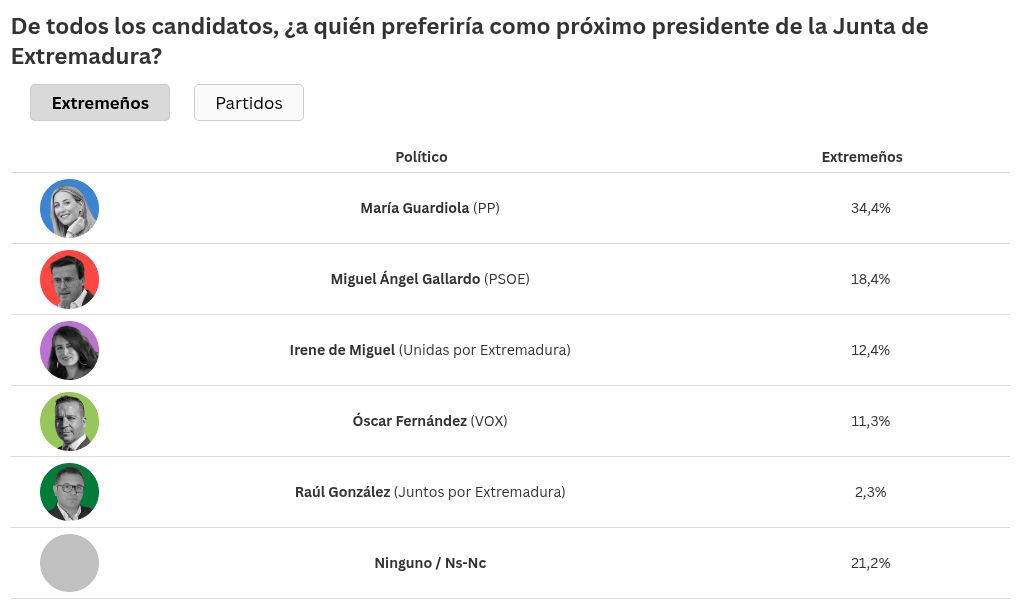Click Óscar Fernández's light green avatar

coord(70,421)
